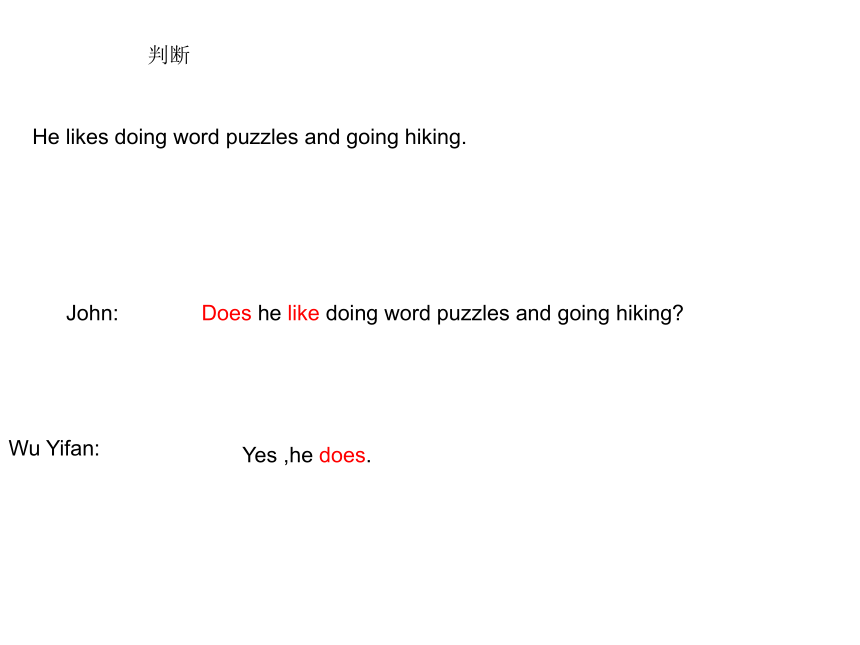860x645 pixels.
Task: Click the word 'likes' in the top sentence
Action: click(x=87, y=137)
